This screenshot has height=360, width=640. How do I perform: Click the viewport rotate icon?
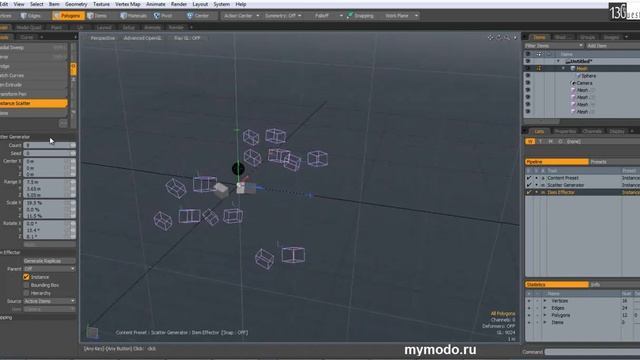click(x=499, y=38)
